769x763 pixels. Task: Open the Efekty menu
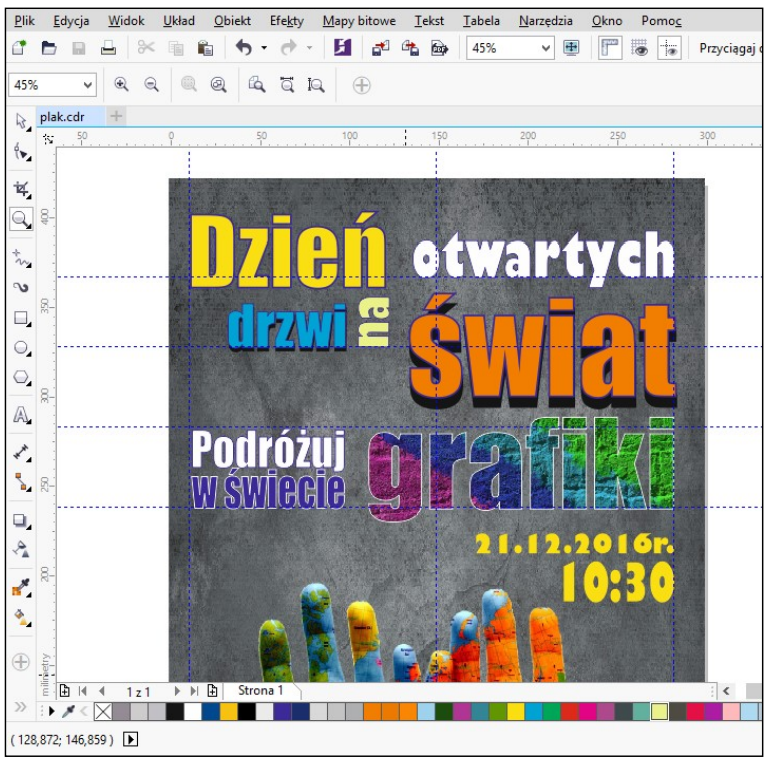287,21
